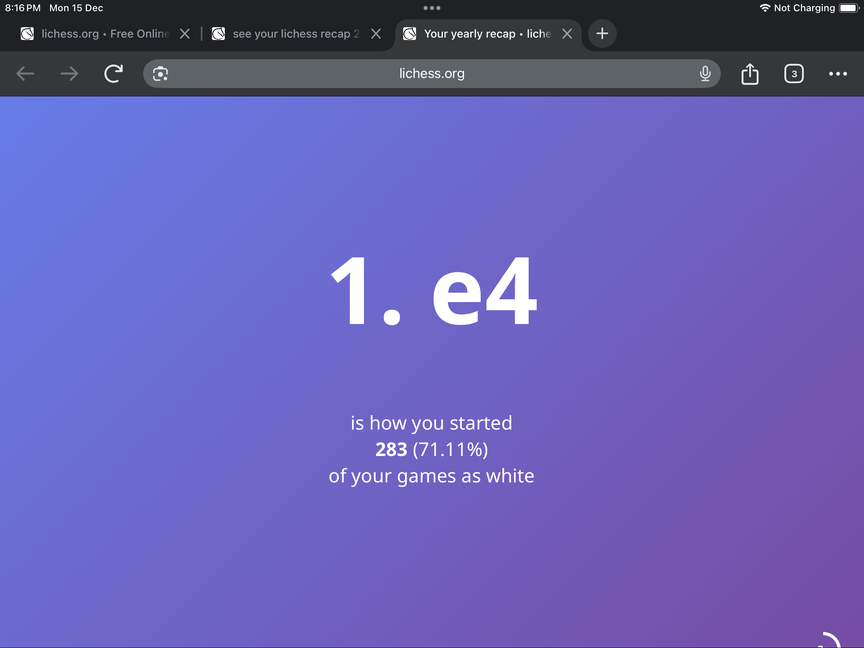Tap the Wi-Fi status icon
Viewport: 864px width, 648px height.
tap(765, 8)
